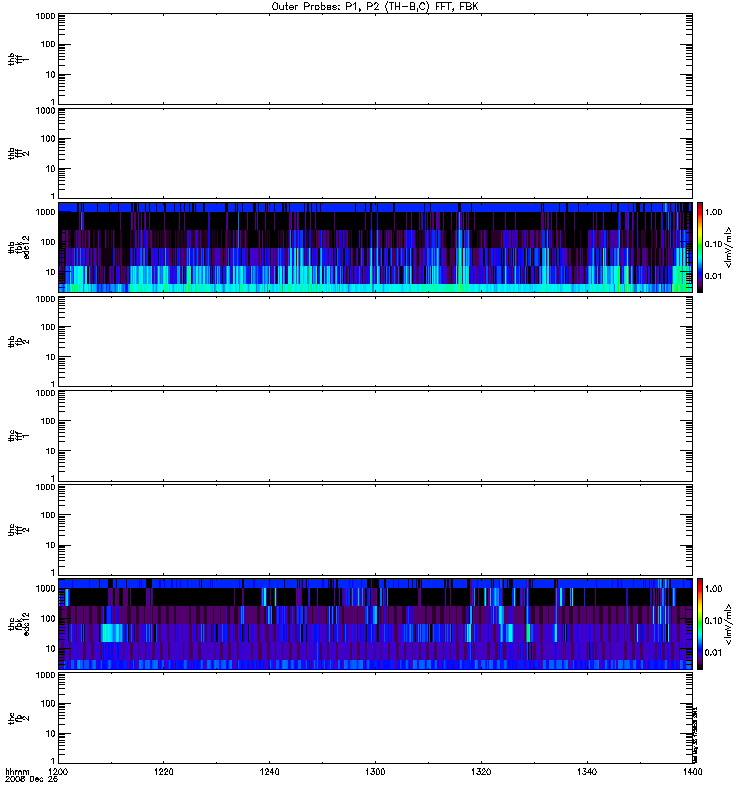Click the '0.01' value on thc color bar
This screenshot has width=750, height=800.
tap(714, 653)
